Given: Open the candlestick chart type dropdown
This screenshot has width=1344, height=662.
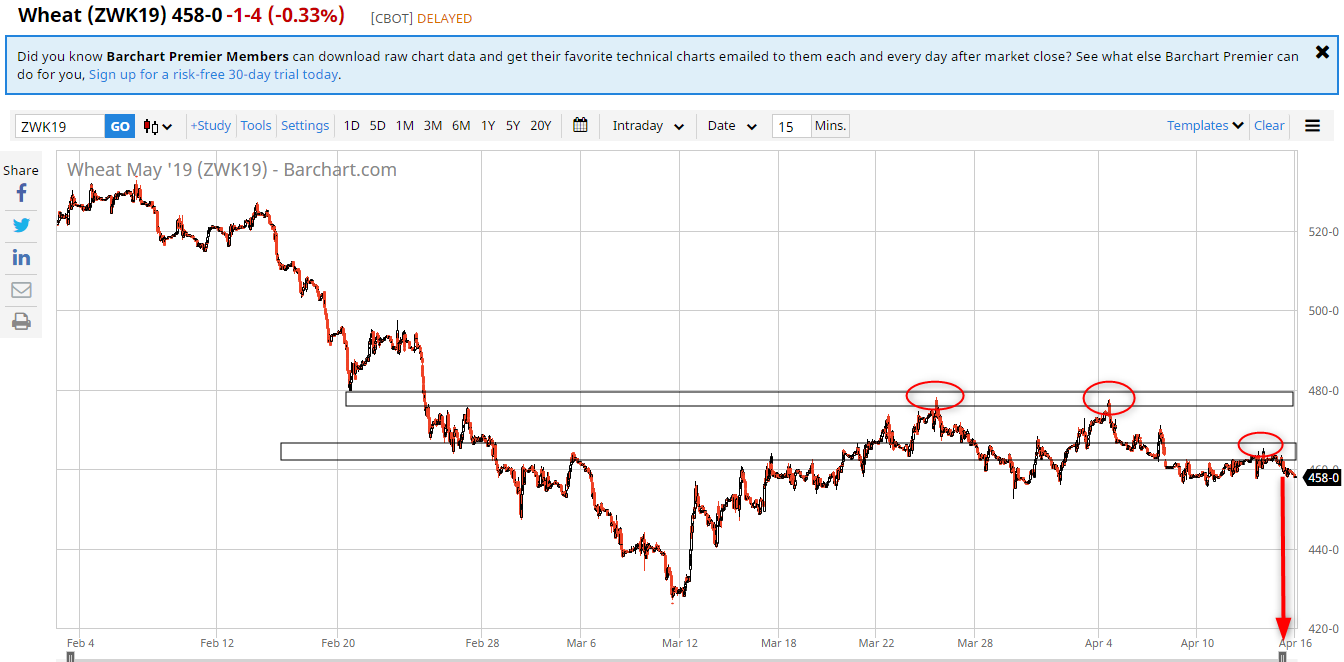Looking at the screenshot, I should [158, 126].
